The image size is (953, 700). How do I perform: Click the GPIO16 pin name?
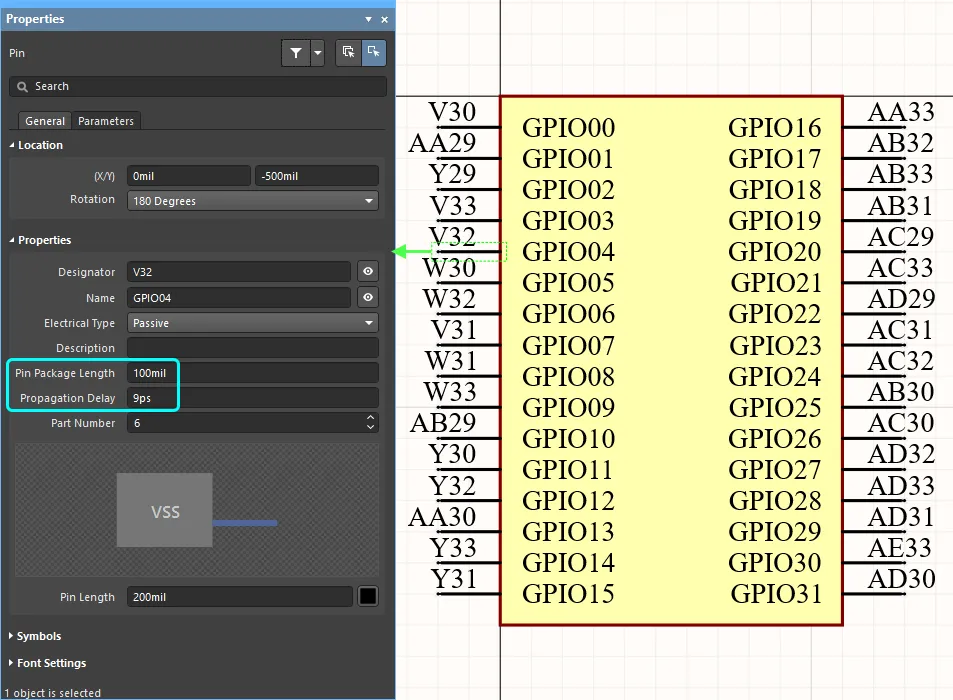[775, 128]
